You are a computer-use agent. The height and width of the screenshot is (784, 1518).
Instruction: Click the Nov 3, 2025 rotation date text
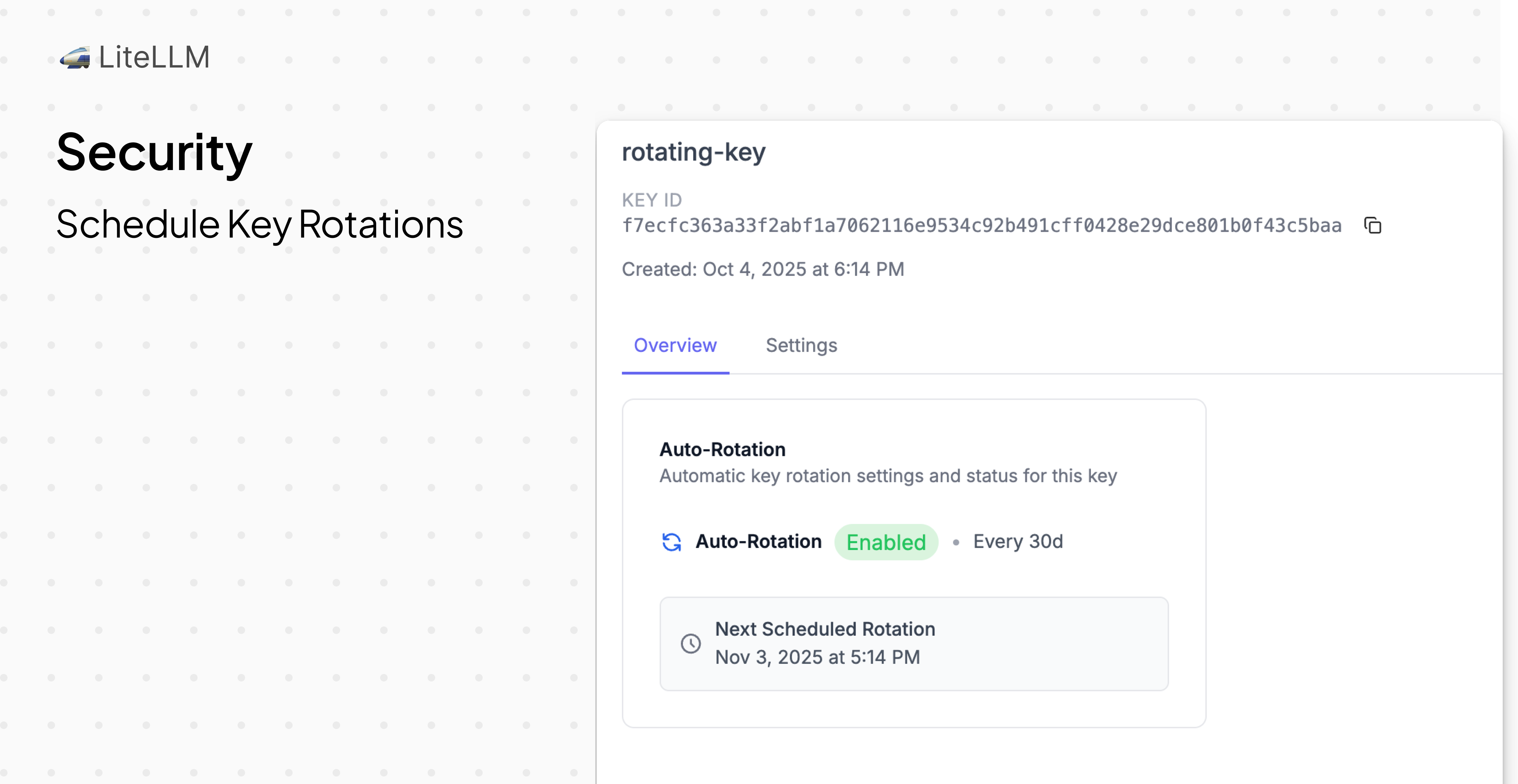pos(817,657)
